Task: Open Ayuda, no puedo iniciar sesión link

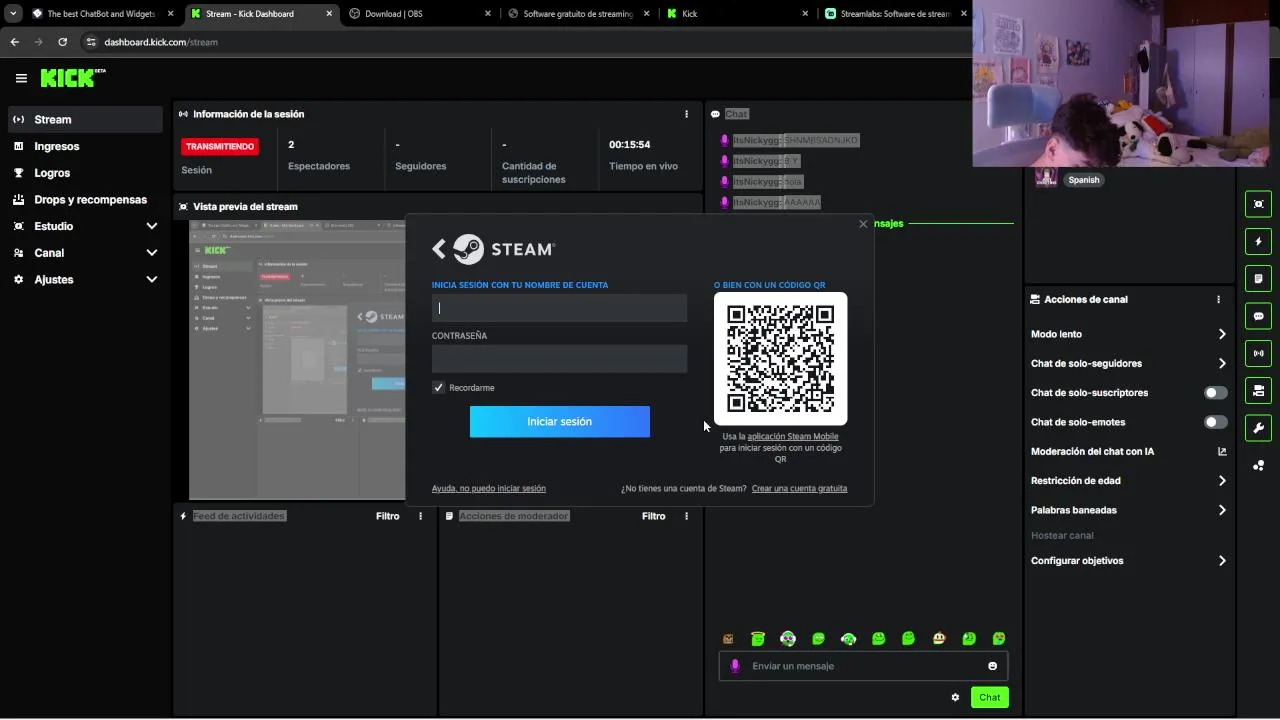Action: point(489,489)
